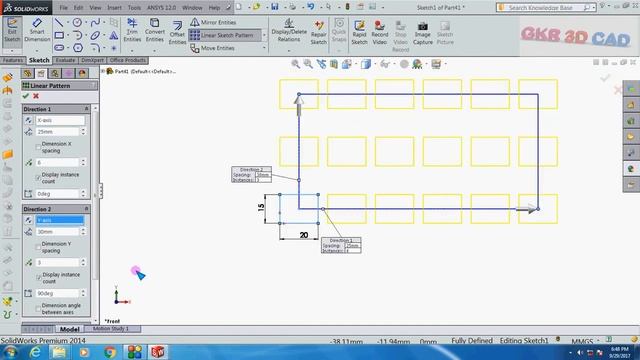Open the Insert menu
640x360 pixels.
[114, 7]
